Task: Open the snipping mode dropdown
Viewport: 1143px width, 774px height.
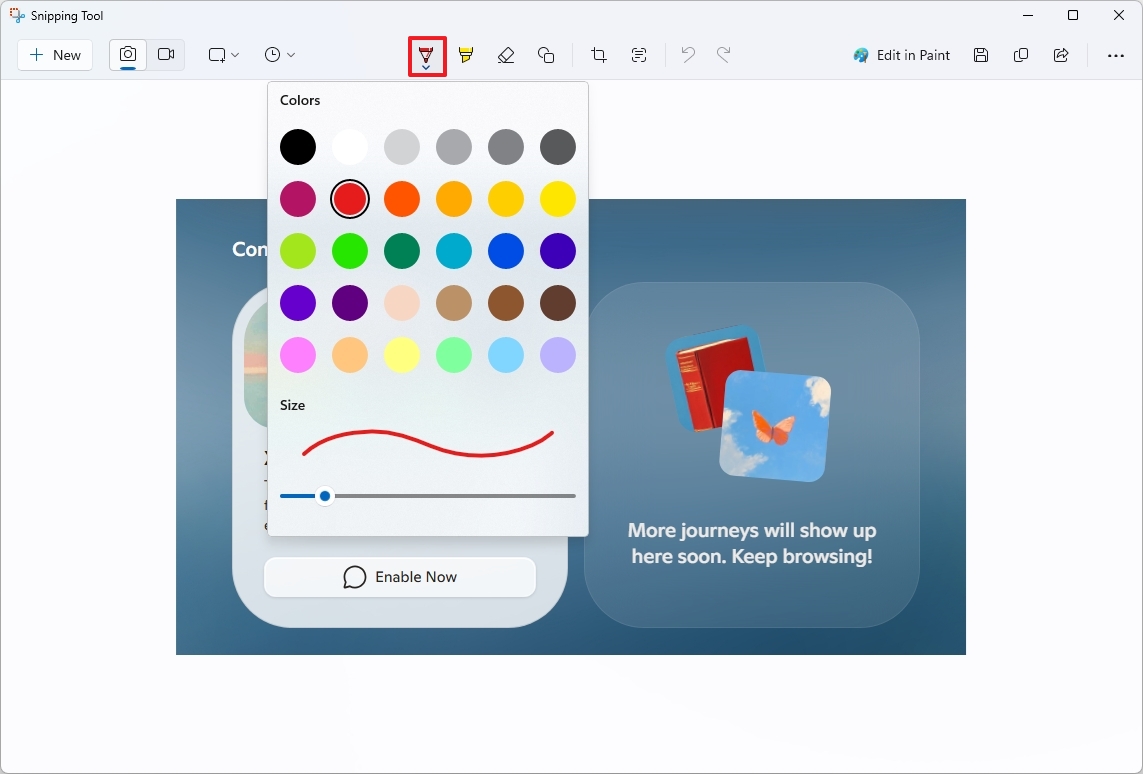Action: click(x=222, y=55)
